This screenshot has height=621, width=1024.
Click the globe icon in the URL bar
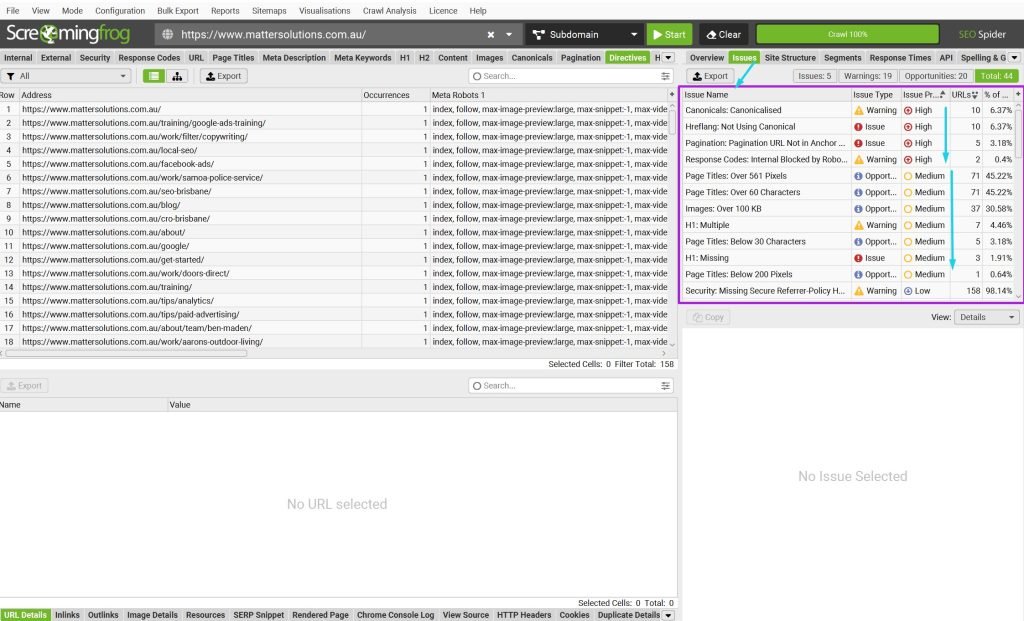167,34
